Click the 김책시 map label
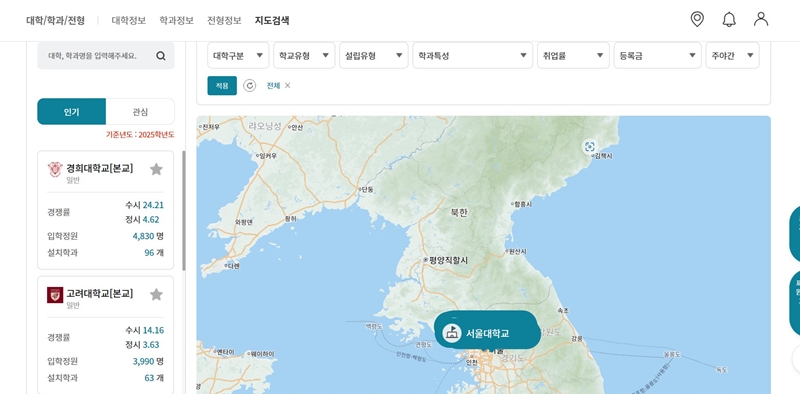The image size is (800, 394). (x=604, y=156)
